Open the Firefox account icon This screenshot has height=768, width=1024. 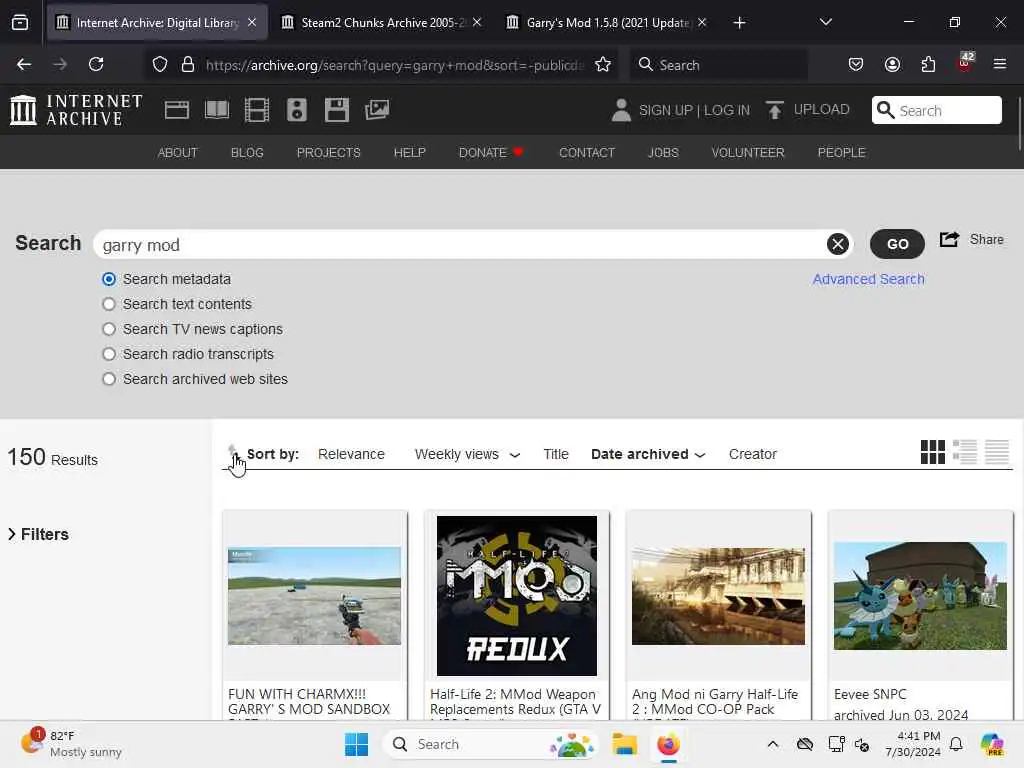tap(892, 64)
